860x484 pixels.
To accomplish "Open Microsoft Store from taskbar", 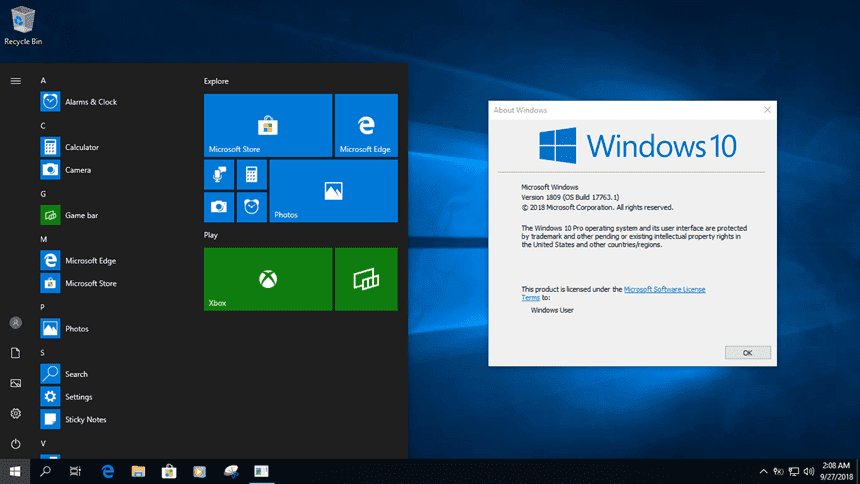I will pyautogui.click(x=169, y=471).
